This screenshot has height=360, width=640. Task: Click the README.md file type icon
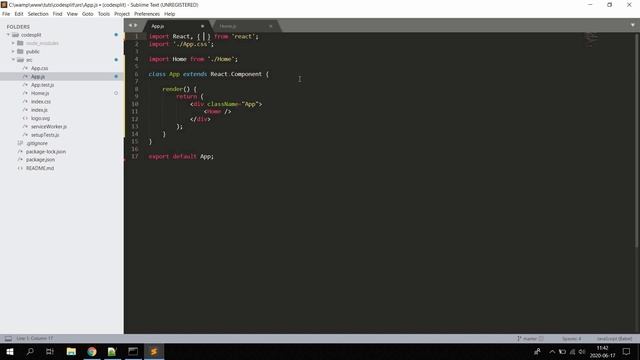pyautogui.click(x=20, y=168)
